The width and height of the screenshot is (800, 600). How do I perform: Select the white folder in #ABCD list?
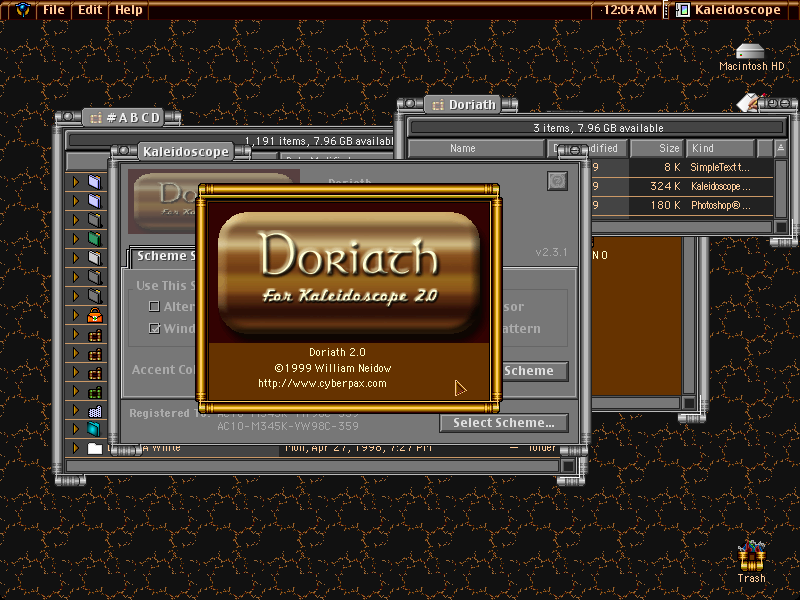(95, 448)
